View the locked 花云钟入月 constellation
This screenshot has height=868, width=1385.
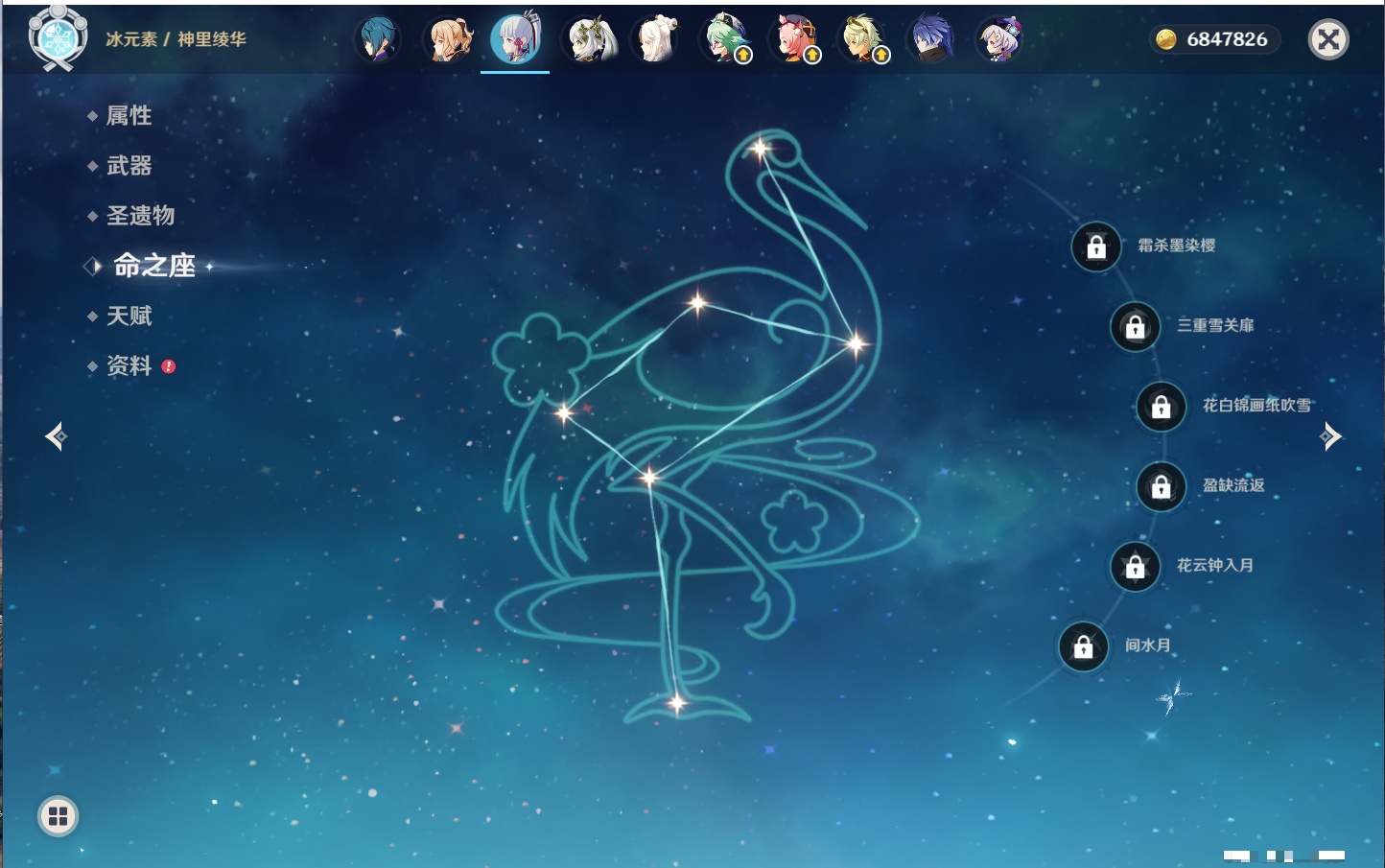(x=1135, y=567)
